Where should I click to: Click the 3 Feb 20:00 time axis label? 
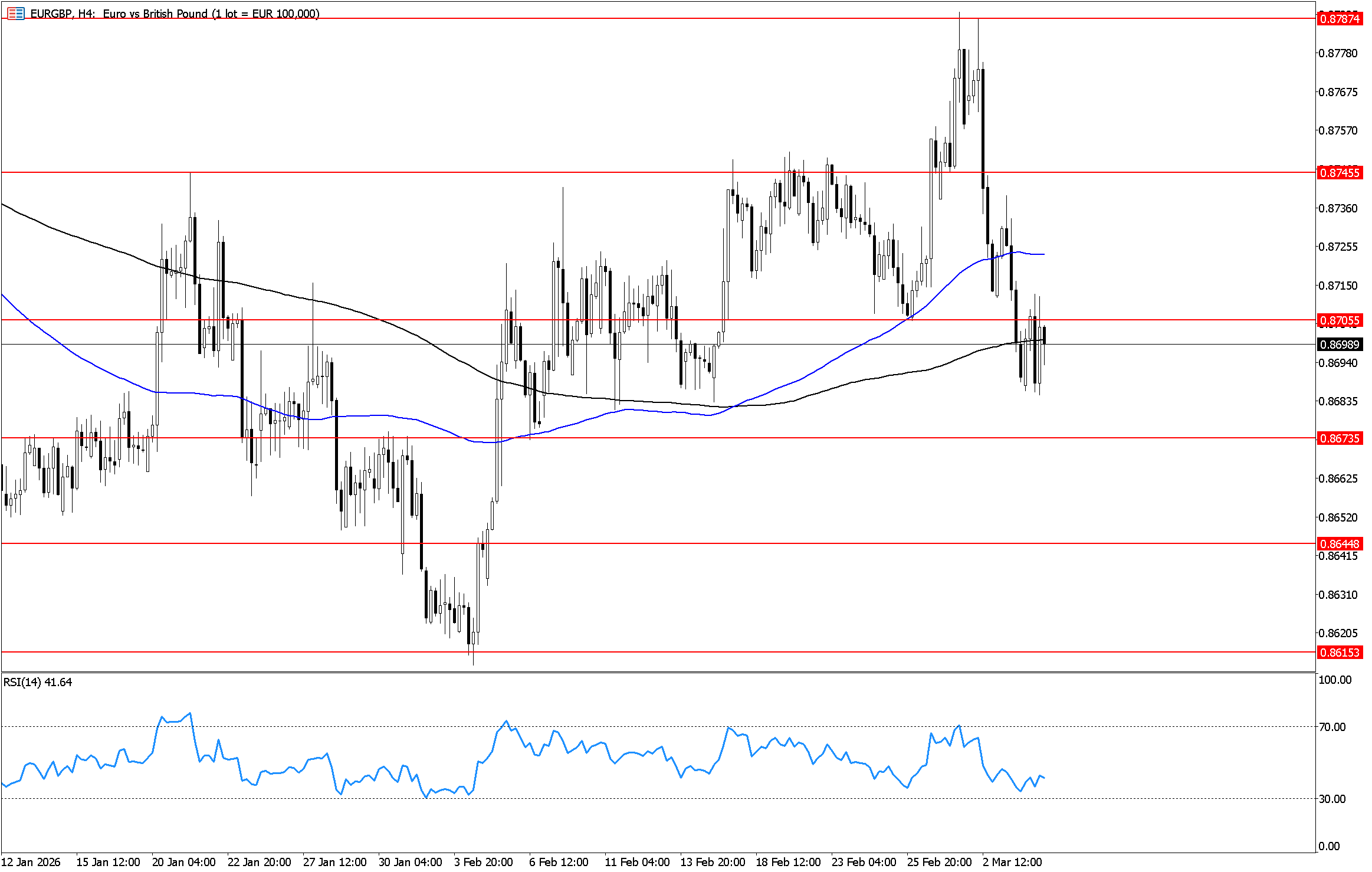tap(484, 862)
